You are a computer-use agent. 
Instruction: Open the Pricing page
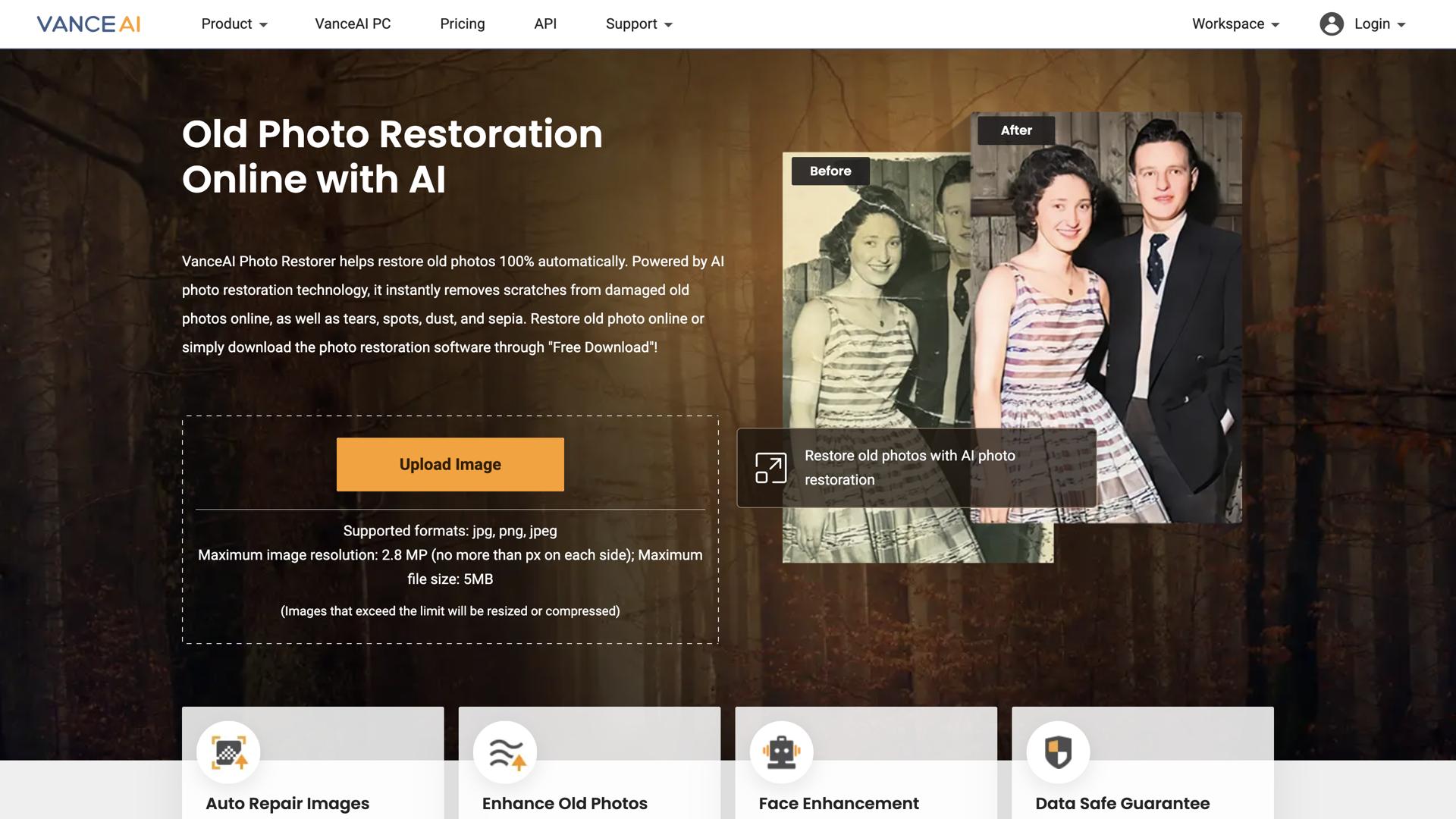[462, 24]
